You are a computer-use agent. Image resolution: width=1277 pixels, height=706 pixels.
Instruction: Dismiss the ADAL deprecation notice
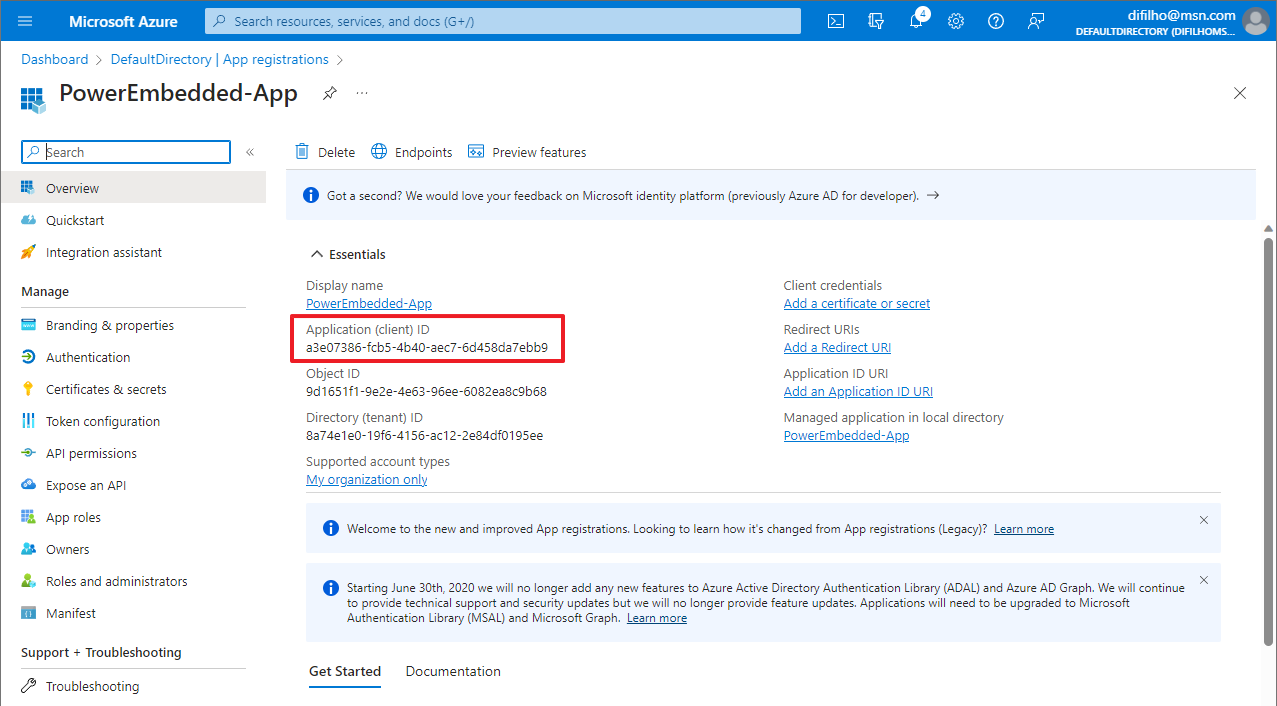click(1204, 581)
